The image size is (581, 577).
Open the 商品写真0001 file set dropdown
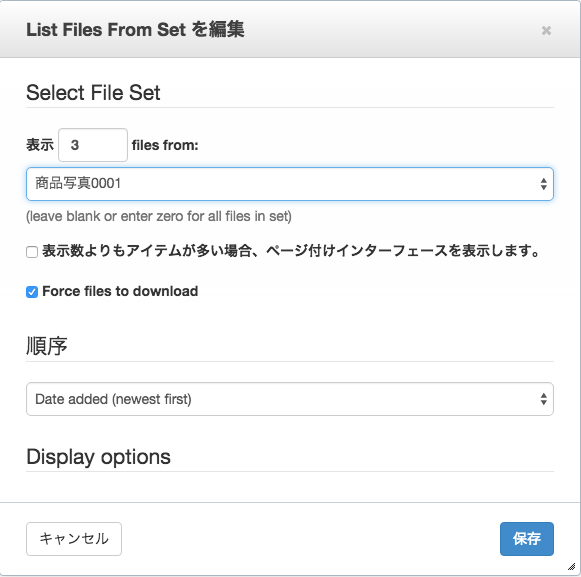[x=290, y=184]
